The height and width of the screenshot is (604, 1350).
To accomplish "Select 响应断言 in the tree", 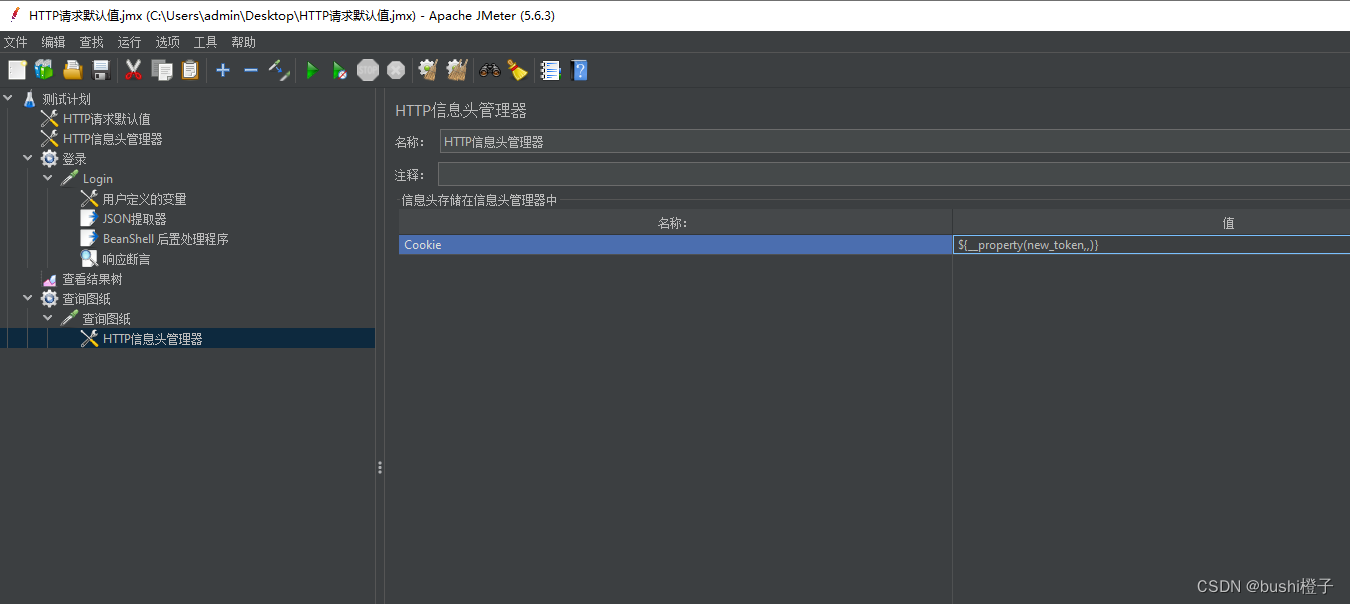I will 127,259.
